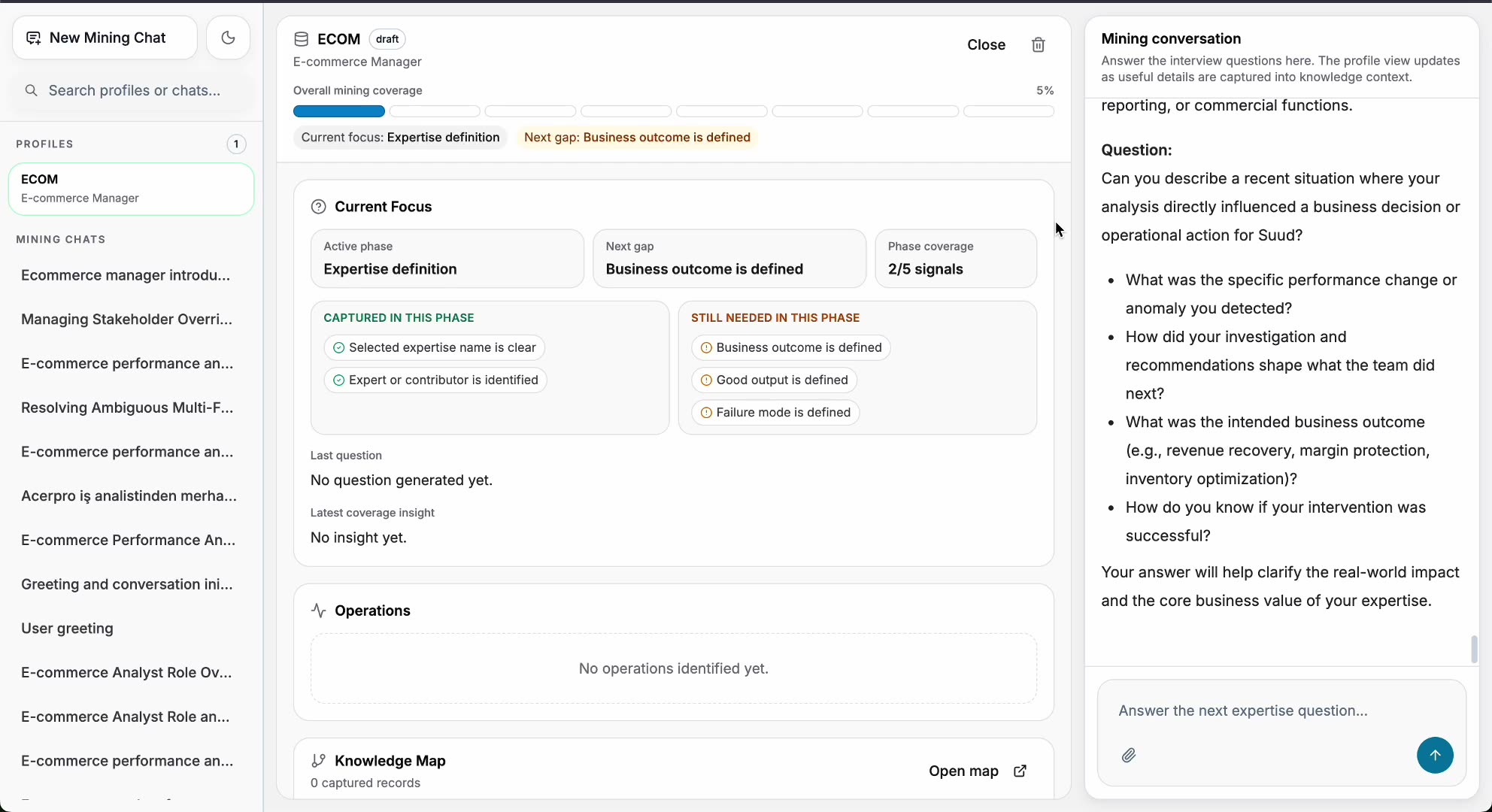Click the check icon for Expert or contributor
Viewport: 1492px width, 812px height.
tap(339, 380)
